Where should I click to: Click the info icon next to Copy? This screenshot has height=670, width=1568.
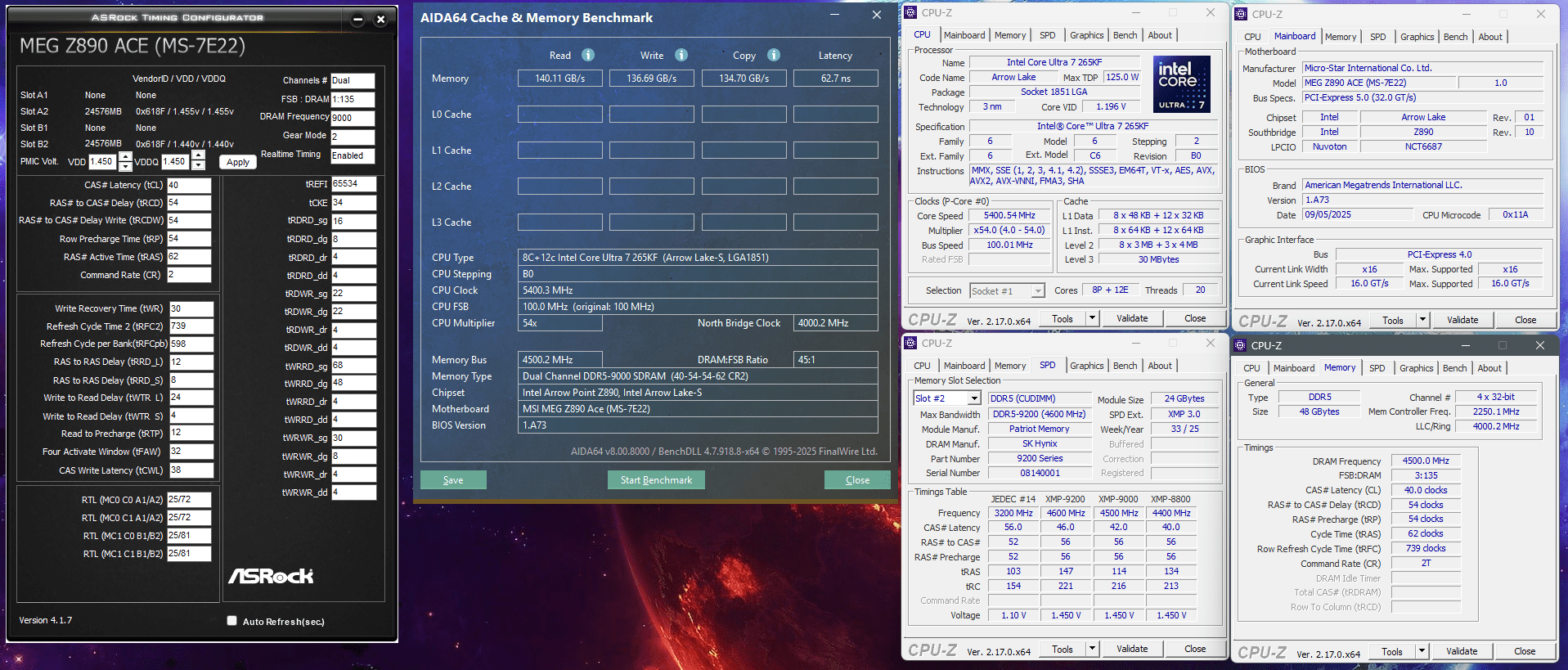[774, 55]
